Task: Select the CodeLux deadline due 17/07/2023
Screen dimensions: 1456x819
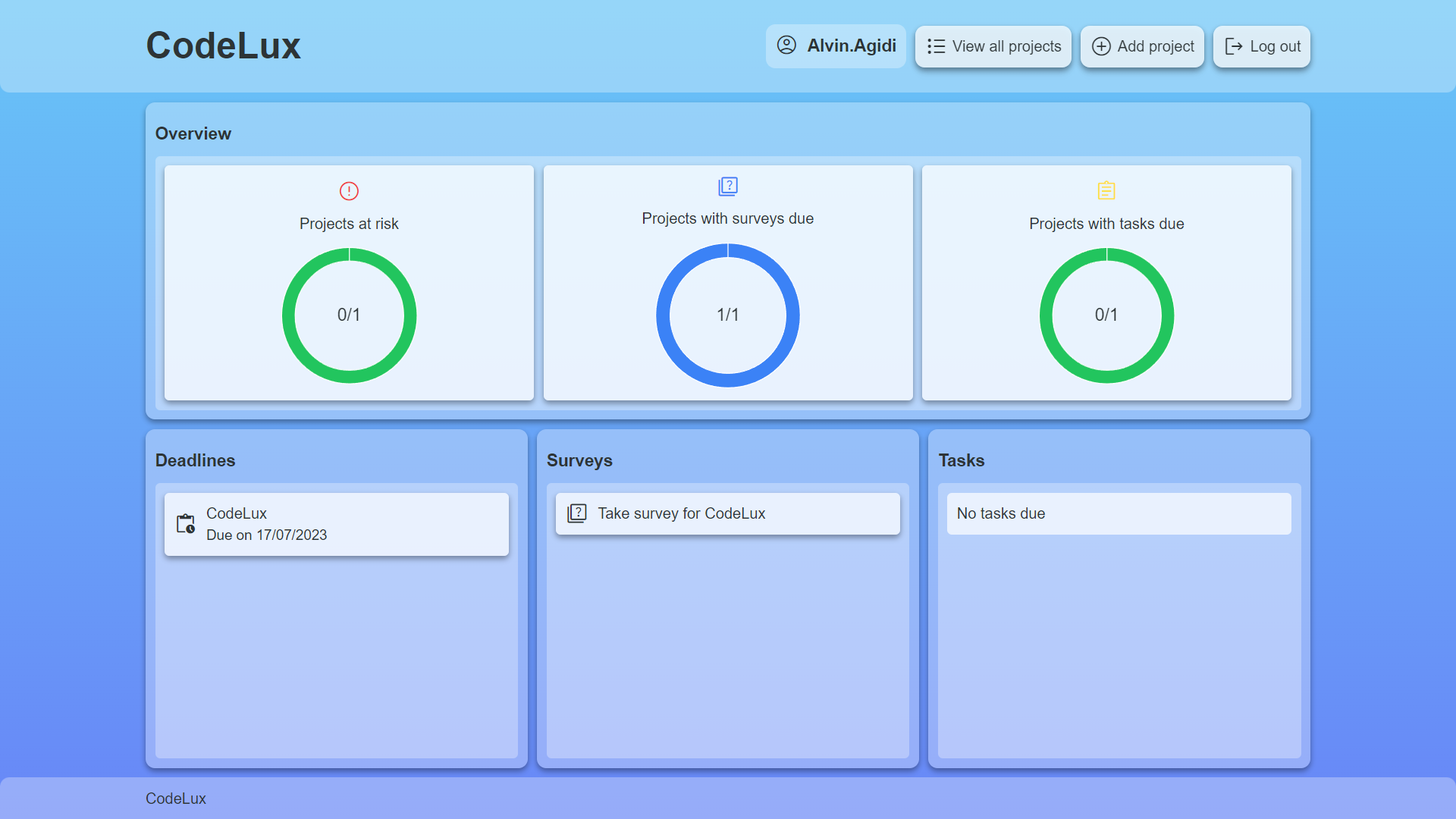Action: 336,523
